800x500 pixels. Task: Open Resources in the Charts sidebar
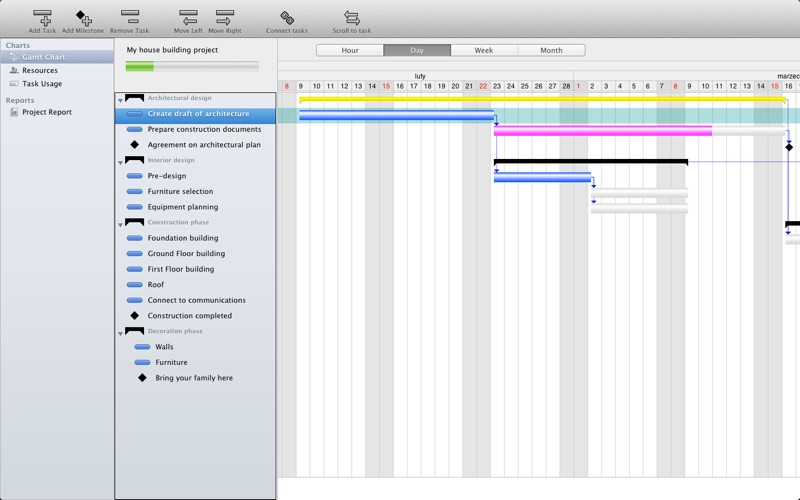[39, 71]
